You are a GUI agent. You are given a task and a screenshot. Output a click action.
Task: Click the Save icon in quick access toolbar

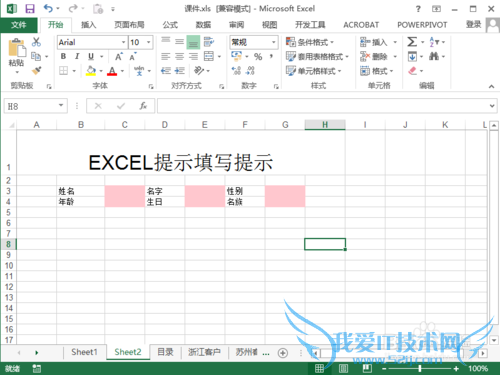coord(30,9)
